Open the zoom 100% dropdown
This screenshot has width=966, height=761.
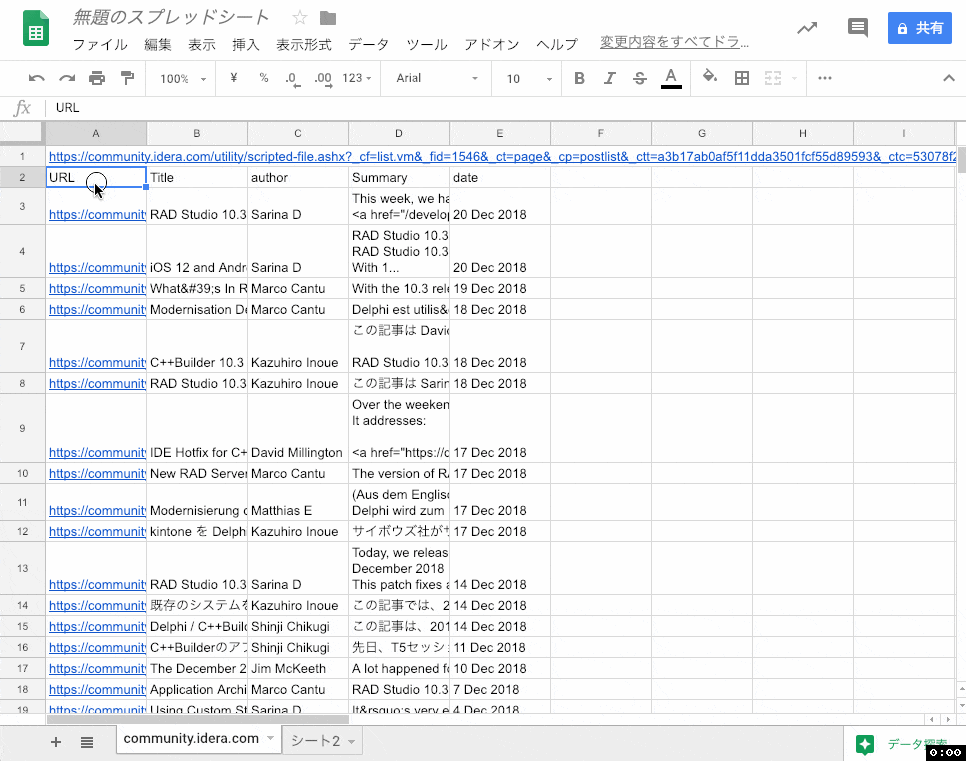tap(182, 79)
